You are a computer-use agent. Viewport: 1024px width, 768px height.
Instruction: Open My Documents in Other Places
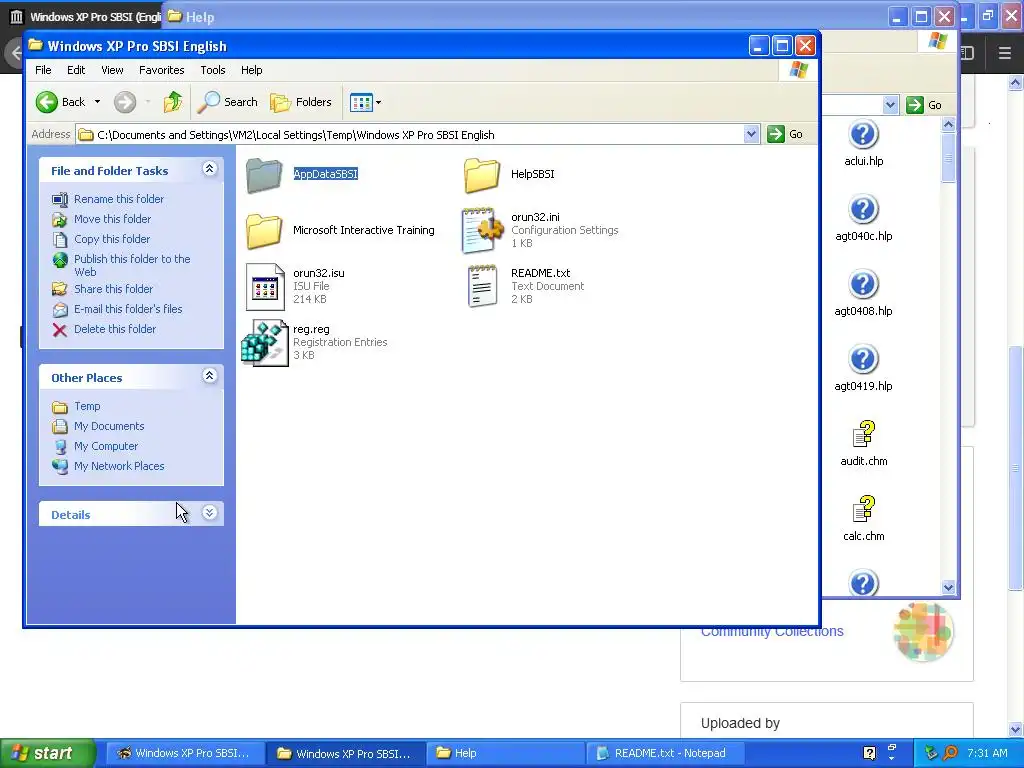(x=108, y=426)
